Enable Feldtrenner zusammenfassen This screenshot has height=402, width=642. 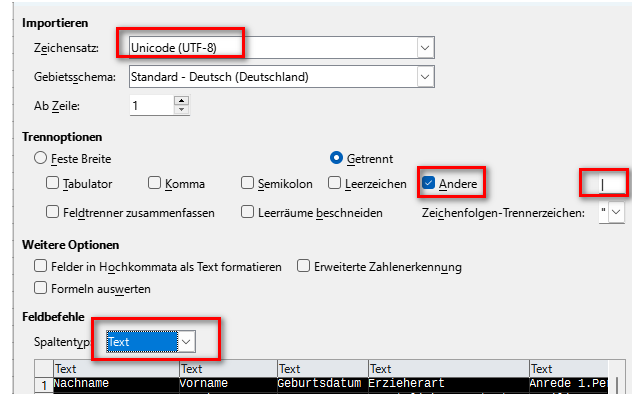tap(53, 212)
